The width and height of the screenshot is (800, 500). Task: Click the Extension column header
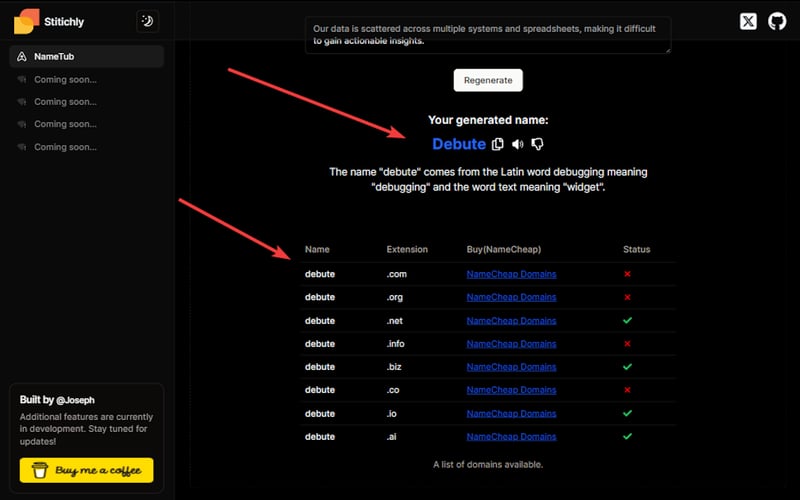point(407,249)
